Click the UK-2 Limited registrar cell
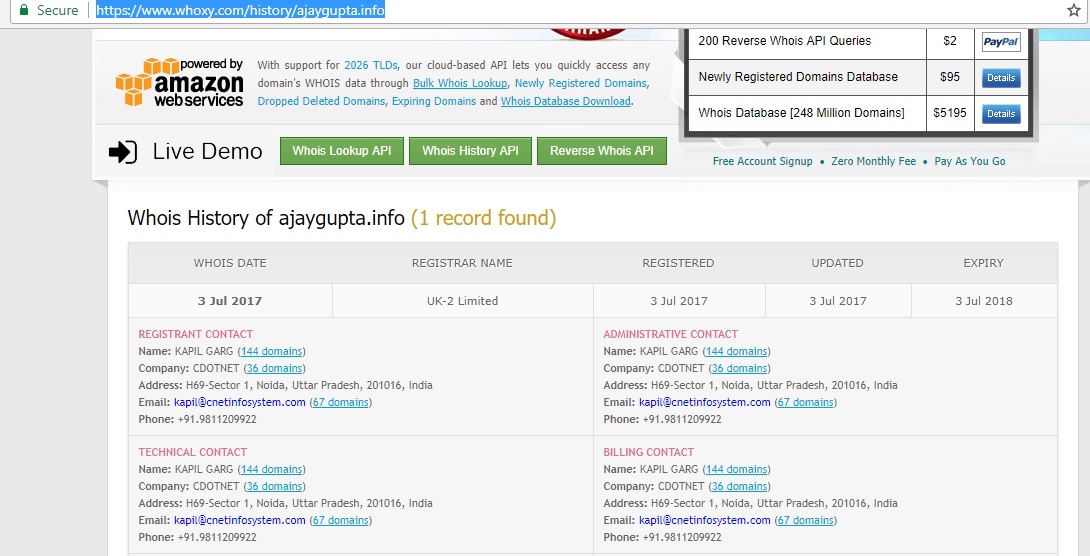The image size is (1090, 556). tap(462, 301)
